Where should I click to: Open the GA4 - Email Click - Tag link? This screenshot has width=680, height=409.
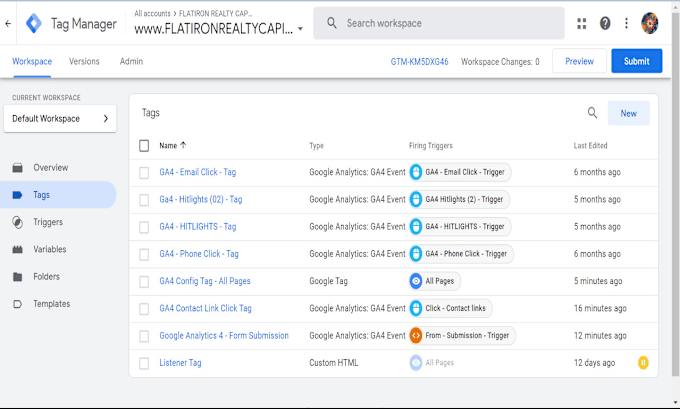(198, 172)
